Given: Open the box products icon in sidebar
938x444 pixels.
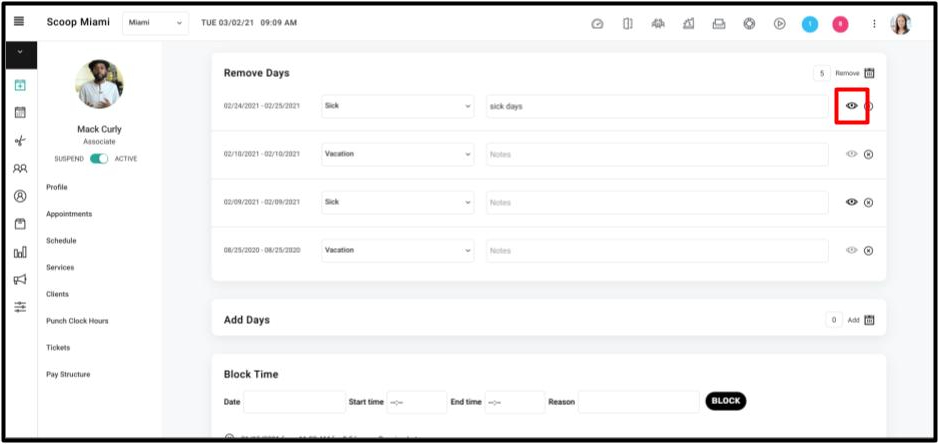Looking at the screenshot, I should coord(20,224).
